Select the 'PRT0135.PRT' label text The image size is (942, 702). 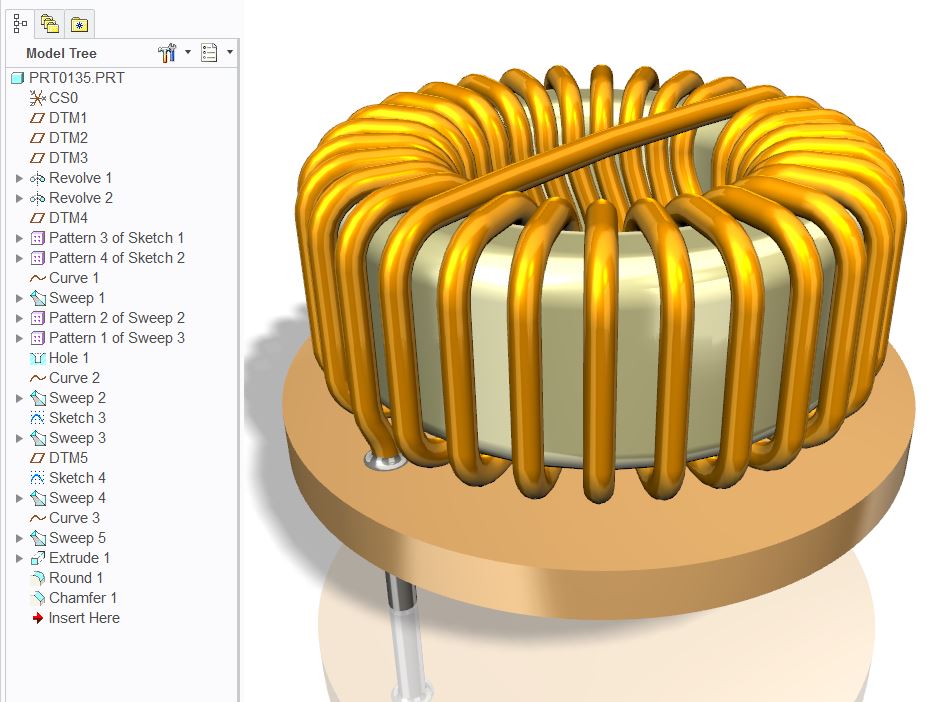pos(77,78)
